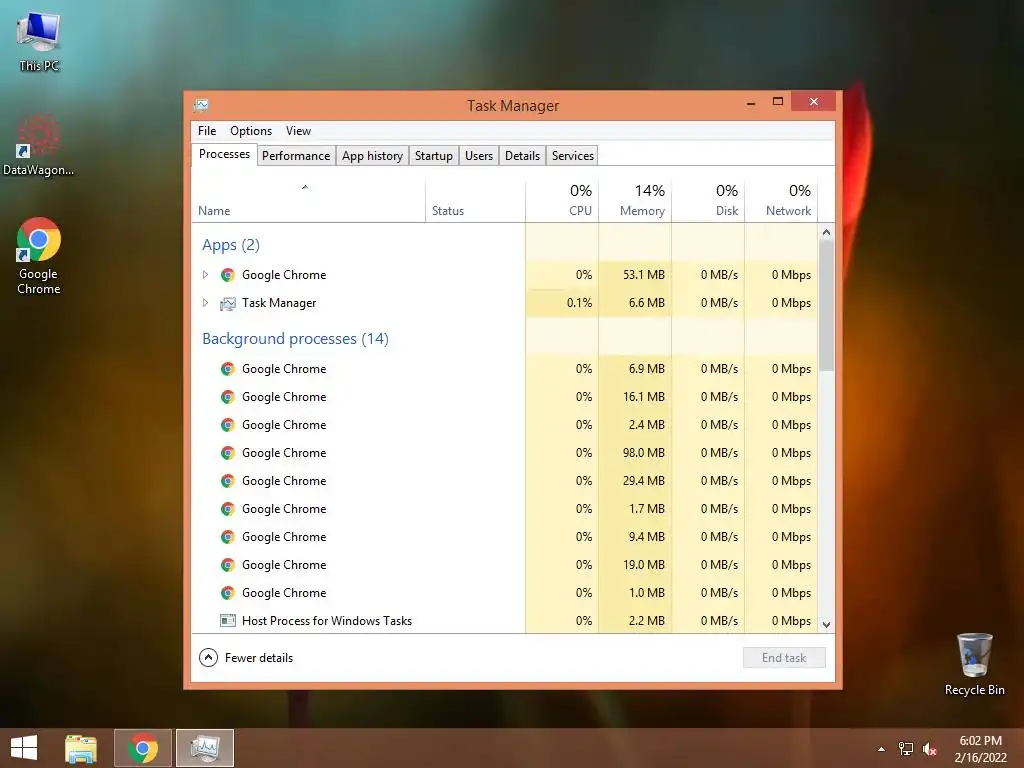Select Chrome process using 1.0 MB
1024x768 pixels.
point(505,593)
